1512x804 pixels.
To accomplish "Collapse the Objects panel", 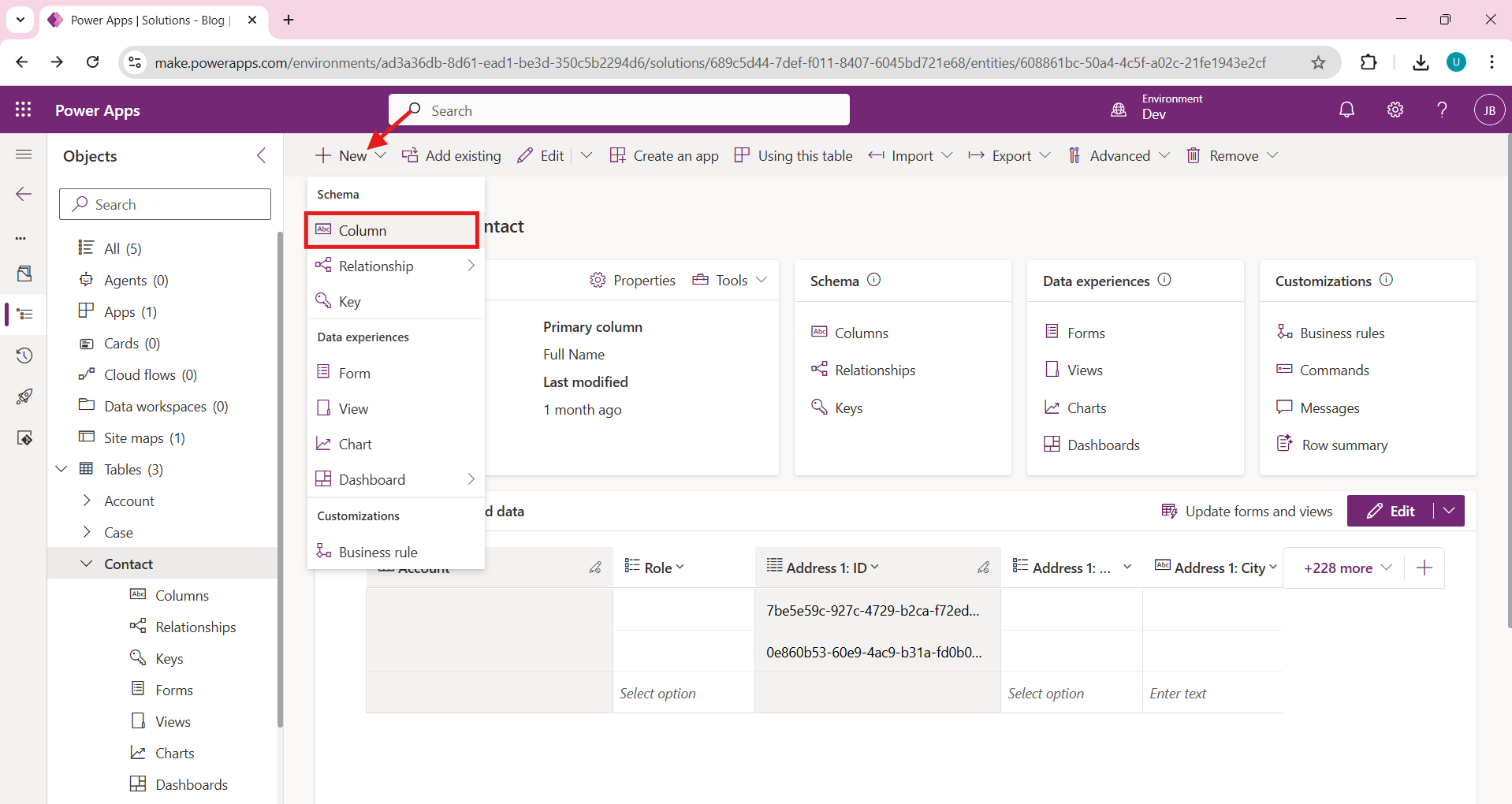I will 261,155.
